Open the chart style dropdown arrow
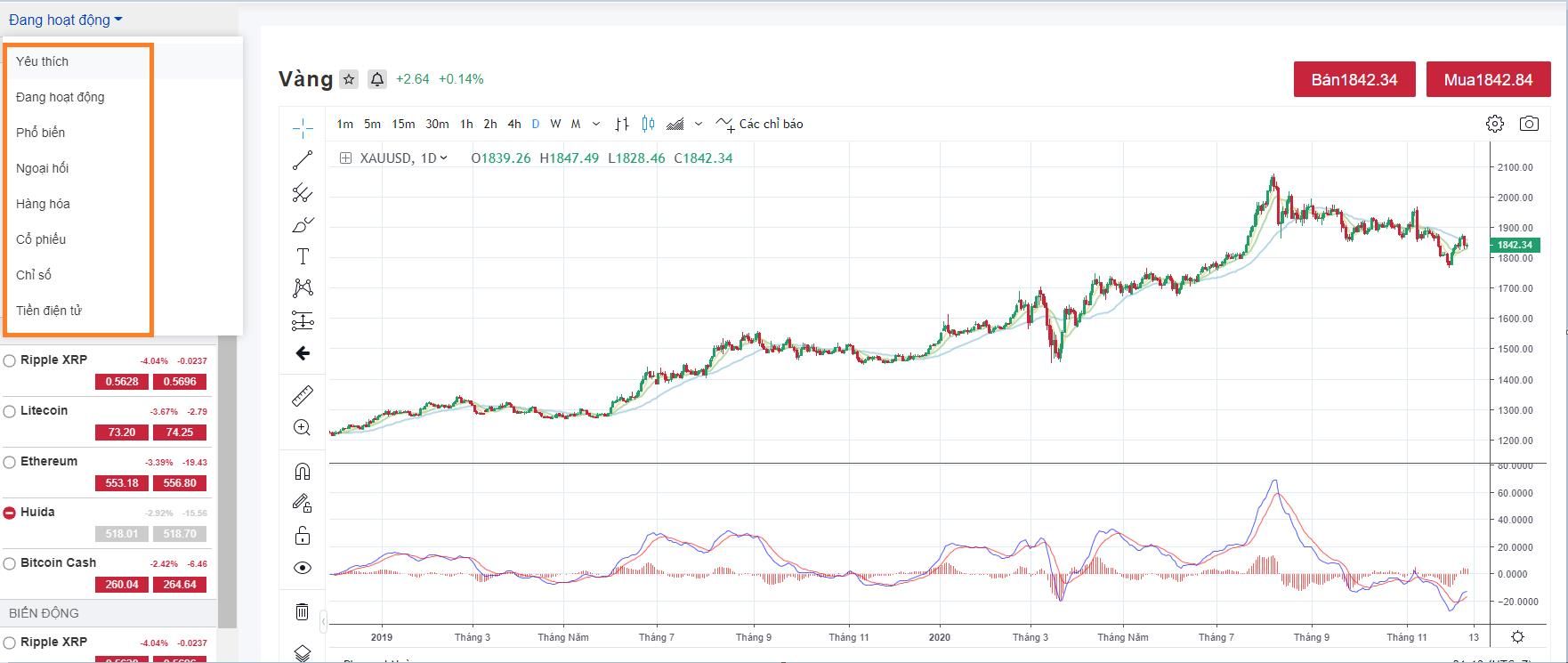Image resolution: width=1568 pixels, height=663 pixels. point(699,124)
